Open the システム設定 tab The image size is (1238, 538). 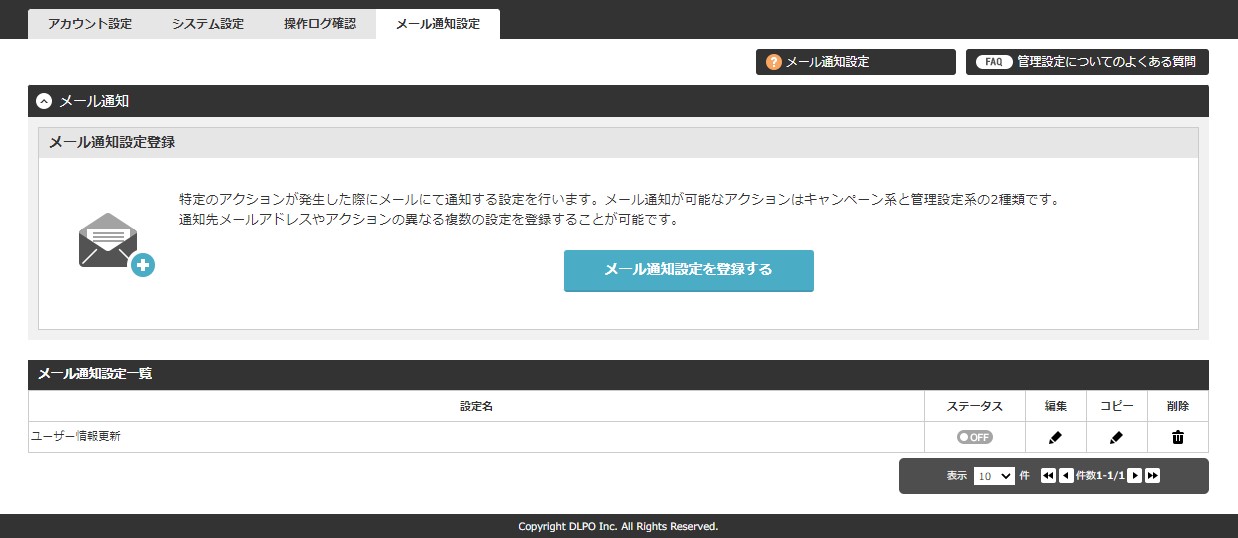pos(208,24)
